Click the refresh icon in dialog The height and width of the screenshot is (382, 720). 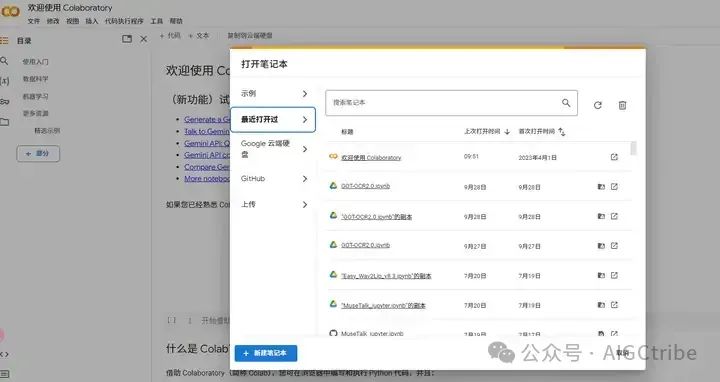click(x=597, y=105)
